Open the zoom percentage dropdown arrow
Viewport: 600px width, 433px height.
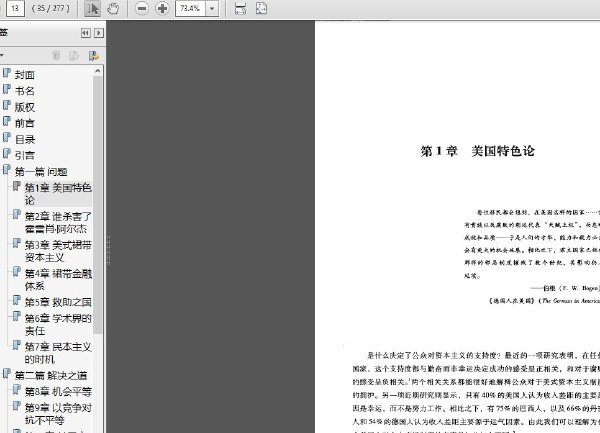click(212, 9)
